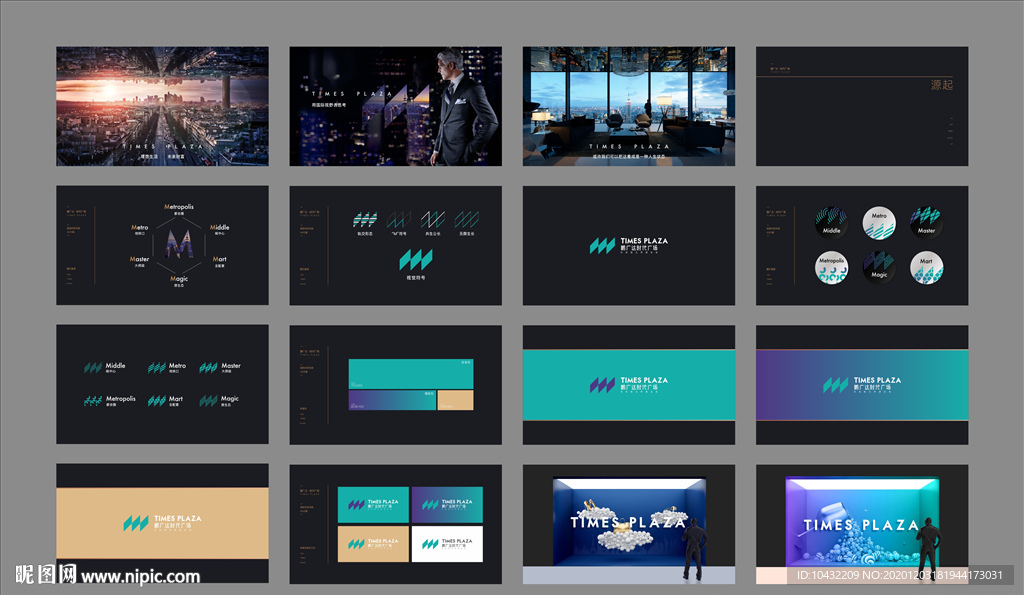Open the beige banner Times Plaza slide
1024x595 pixels.
pos(162,523)
